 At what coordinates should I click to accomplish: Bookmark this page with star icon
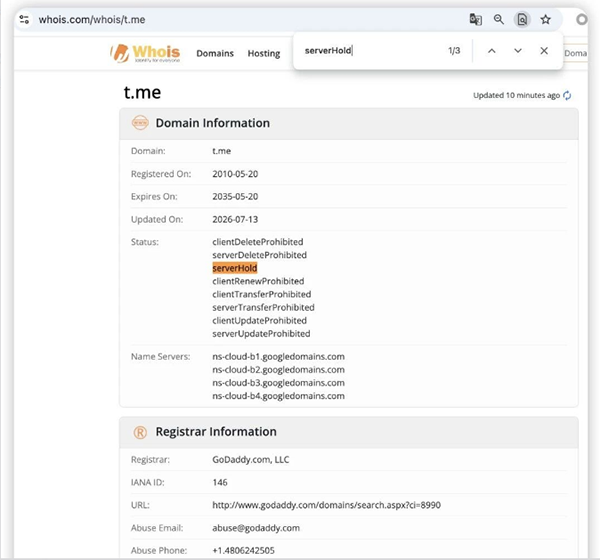coord(546,19)
